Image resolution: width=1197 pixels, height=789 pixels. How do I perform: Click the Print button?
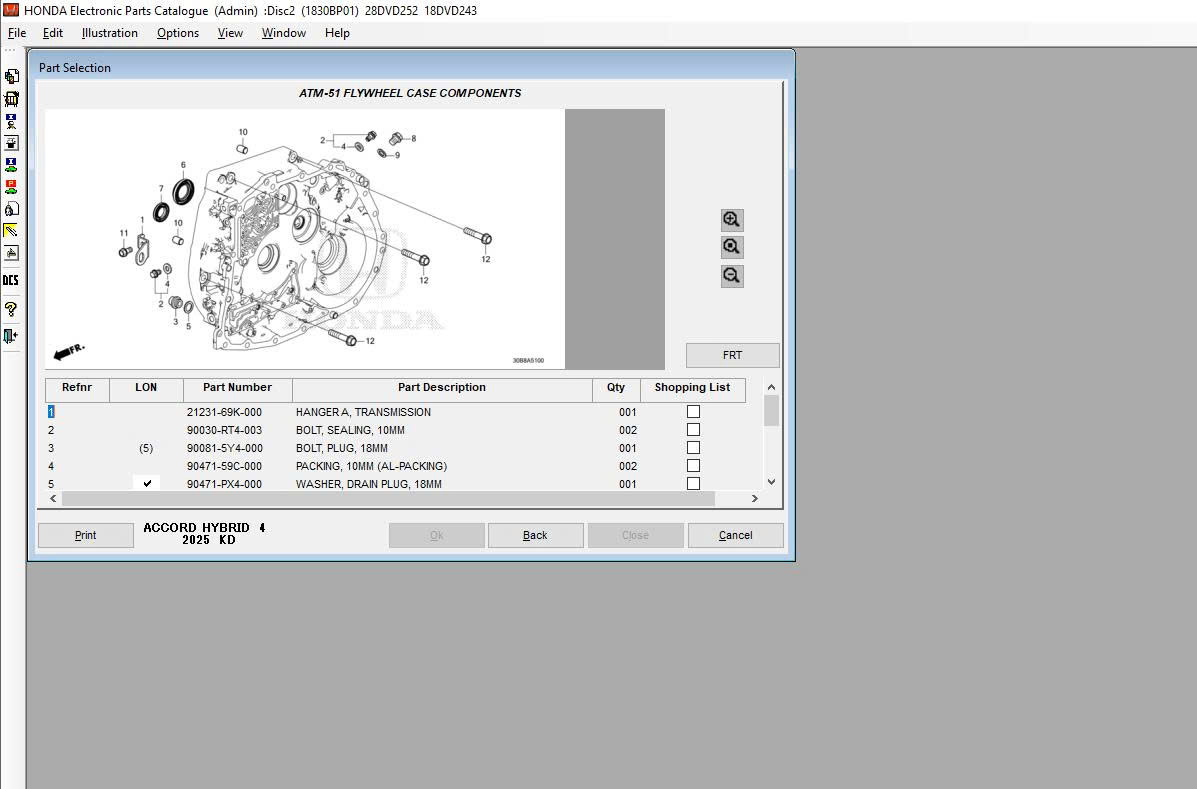point(86,535)
